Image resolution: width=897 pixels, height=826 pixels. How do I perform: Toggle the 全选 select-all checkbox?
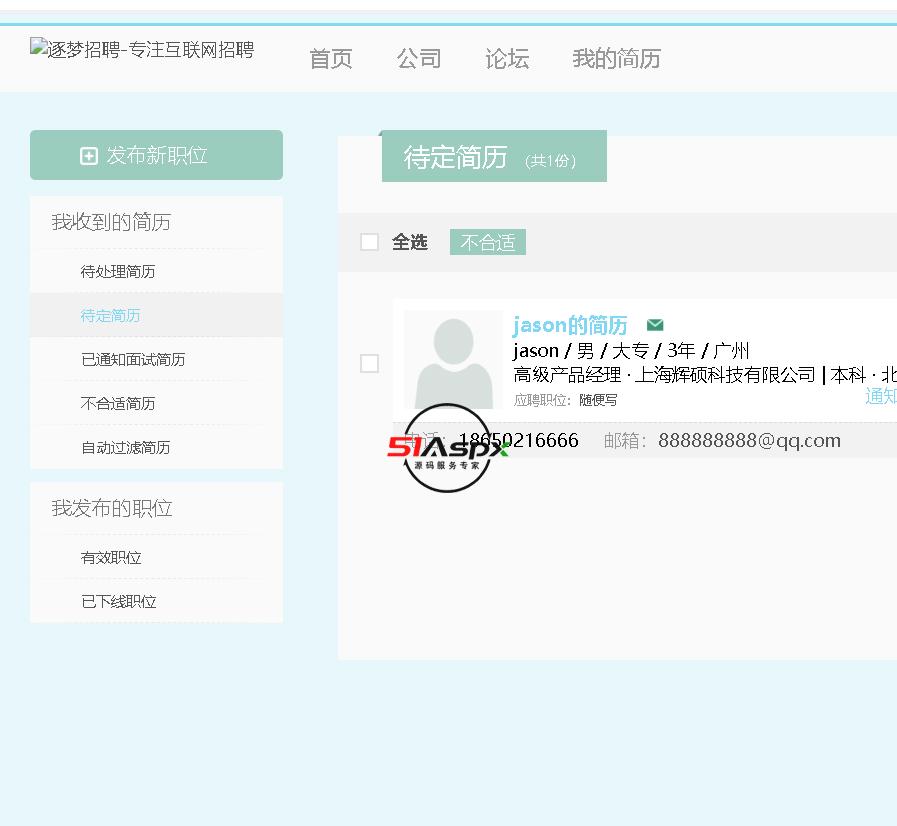pyautogui.click(x=369, y=242)
